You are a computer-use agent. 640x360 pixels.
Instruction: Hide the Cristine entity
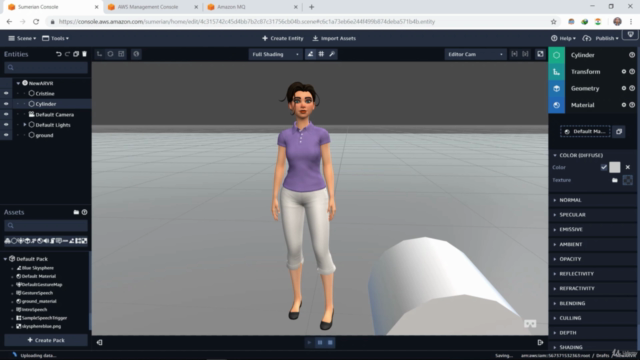(6, 93)
